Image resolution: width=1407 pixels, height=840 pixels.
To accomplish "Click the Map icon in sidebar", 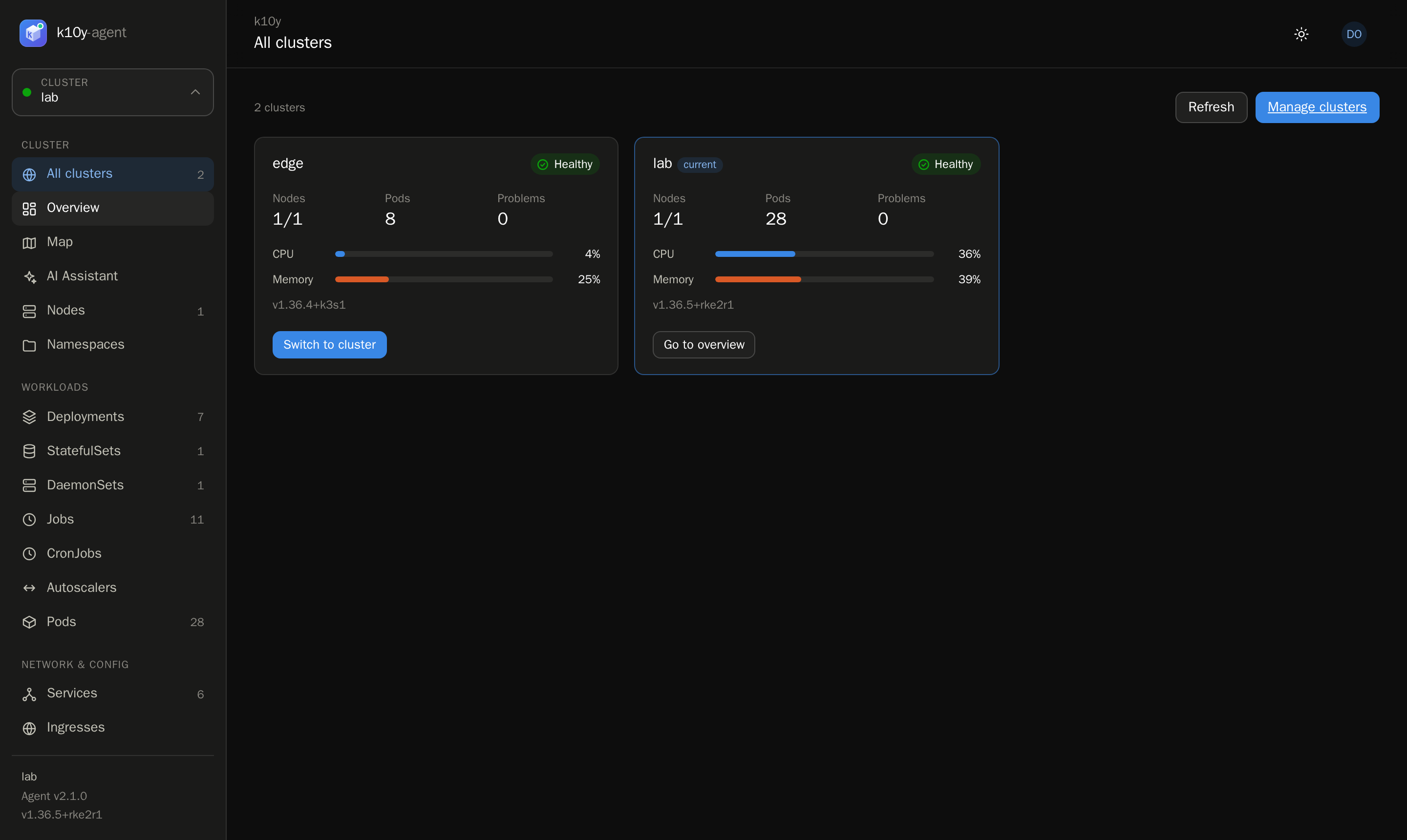I will [x=29, y=243].
